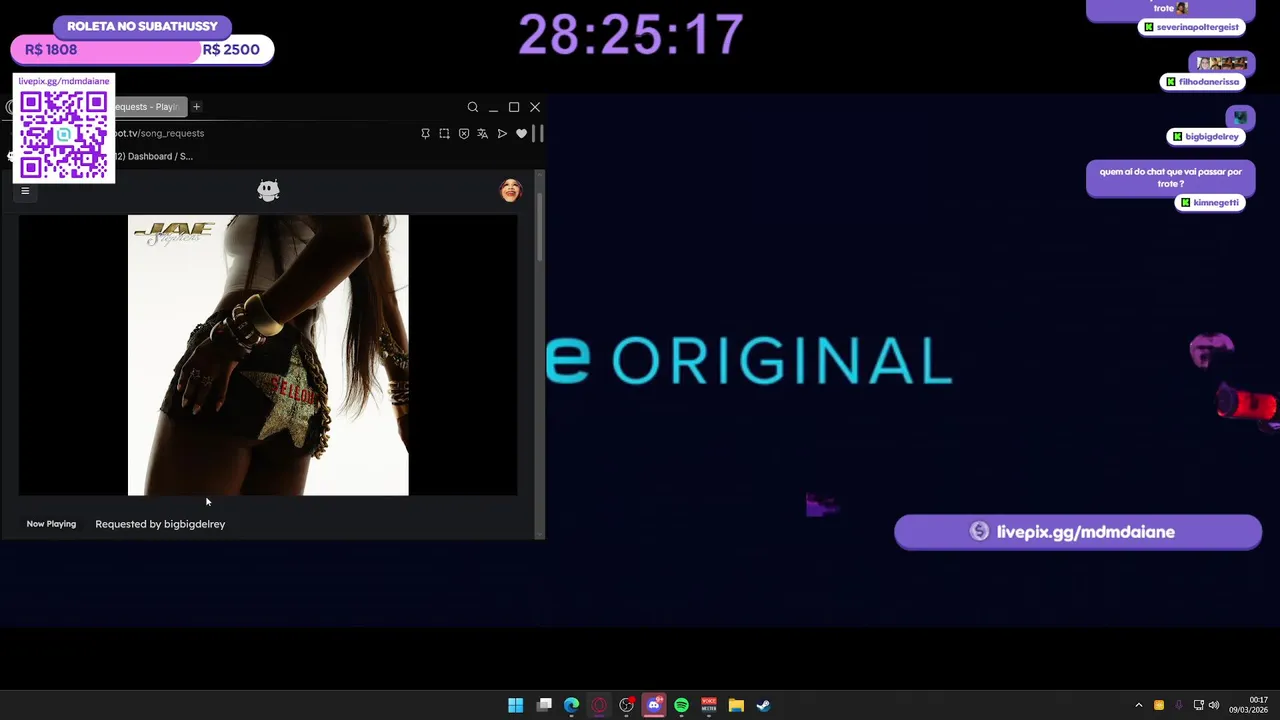Click the translate page icon

coord(482,133)
